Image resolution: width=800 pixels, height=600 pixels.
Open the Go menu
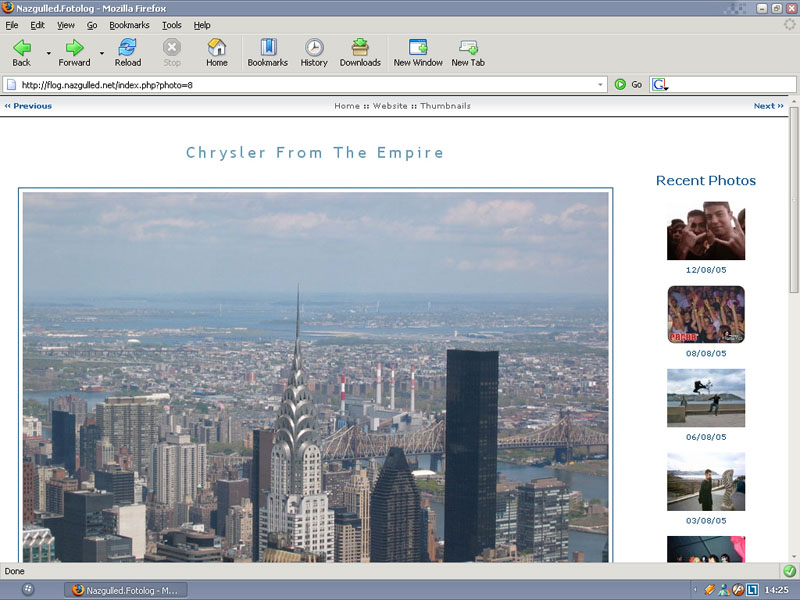[x=92, y=25]
